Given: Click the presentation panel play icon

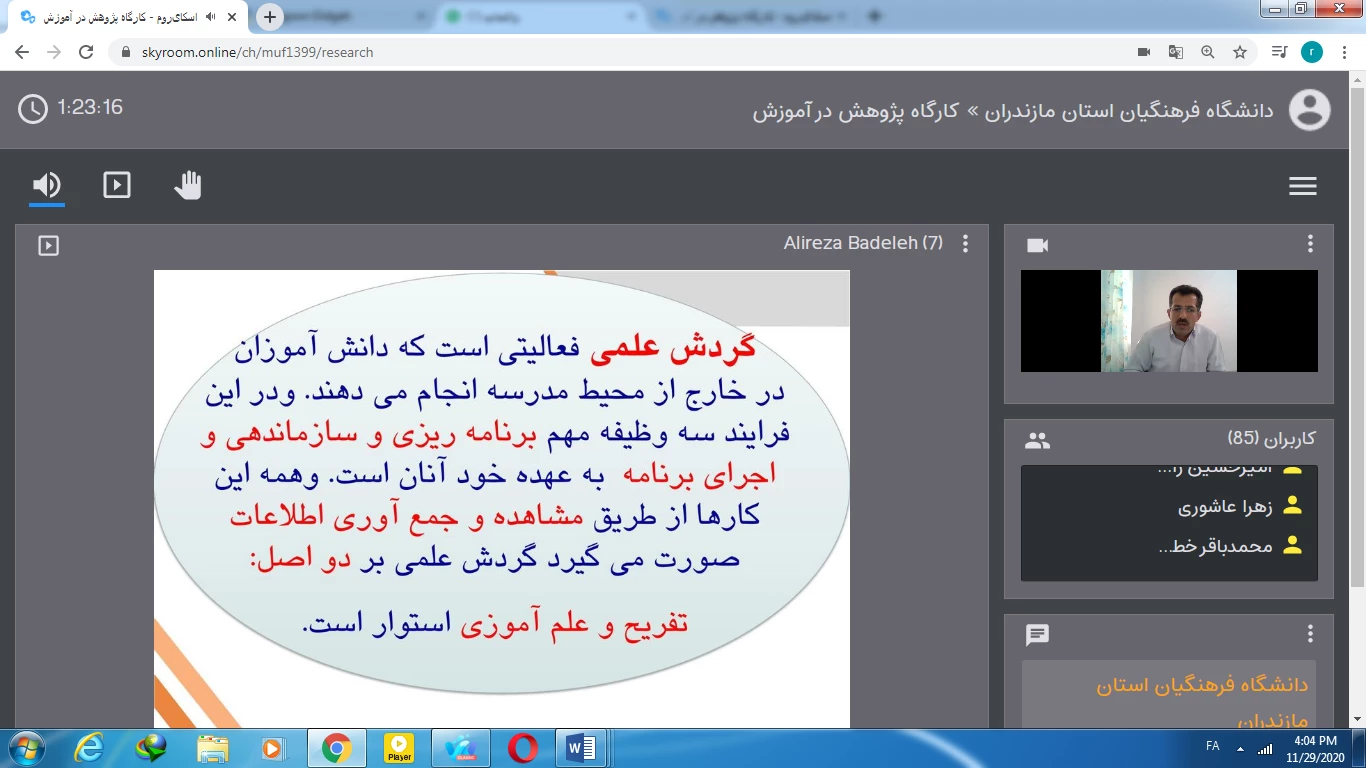Looking at the screenshot, I should 48,245.
